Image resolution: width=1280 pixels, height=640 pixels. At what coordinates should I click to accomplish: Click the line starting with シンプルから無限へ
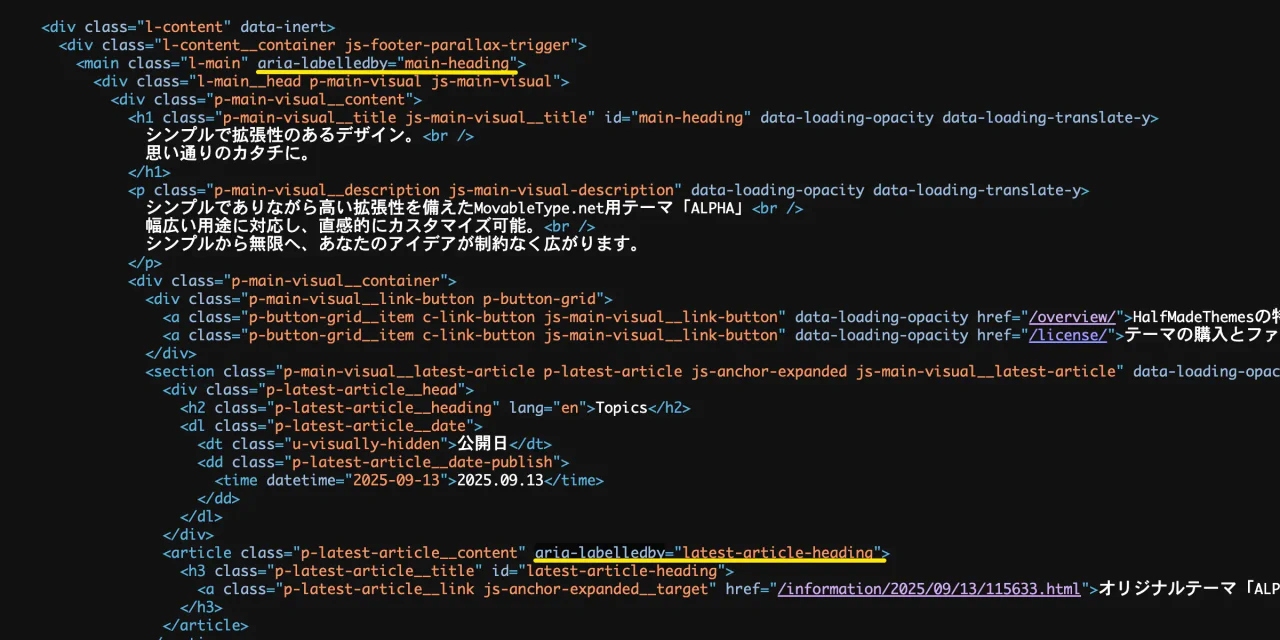click(x=392, y=244)
